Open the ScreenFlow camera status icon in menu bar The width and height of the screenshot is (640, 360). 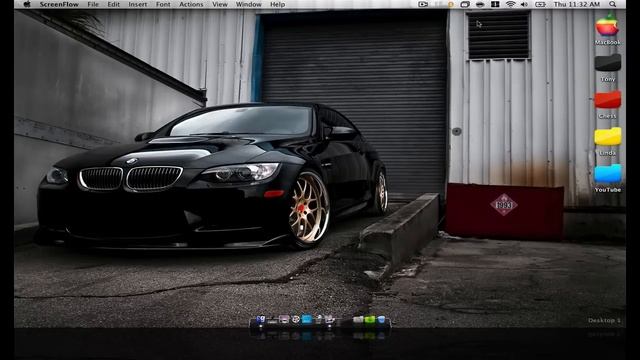(x=423, y=4)
